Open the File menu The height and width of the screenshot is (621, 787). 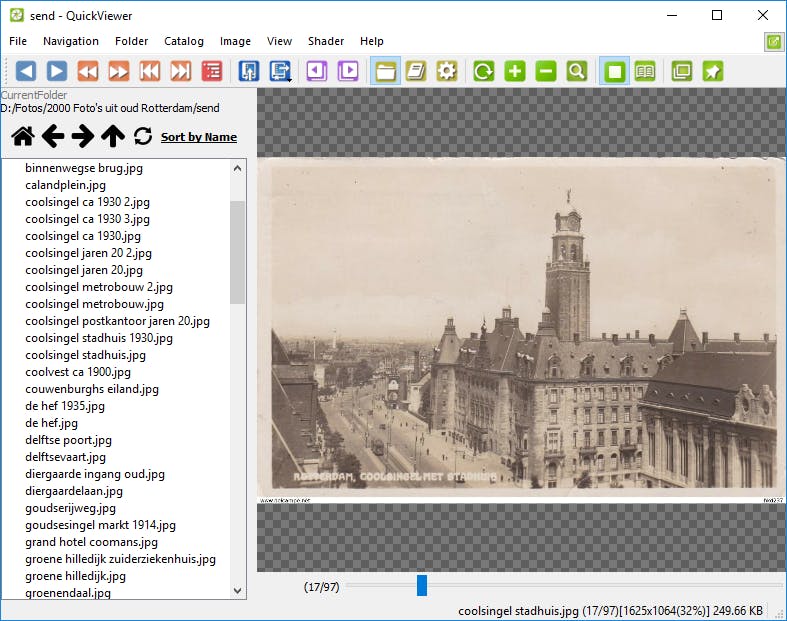(18, 41)
